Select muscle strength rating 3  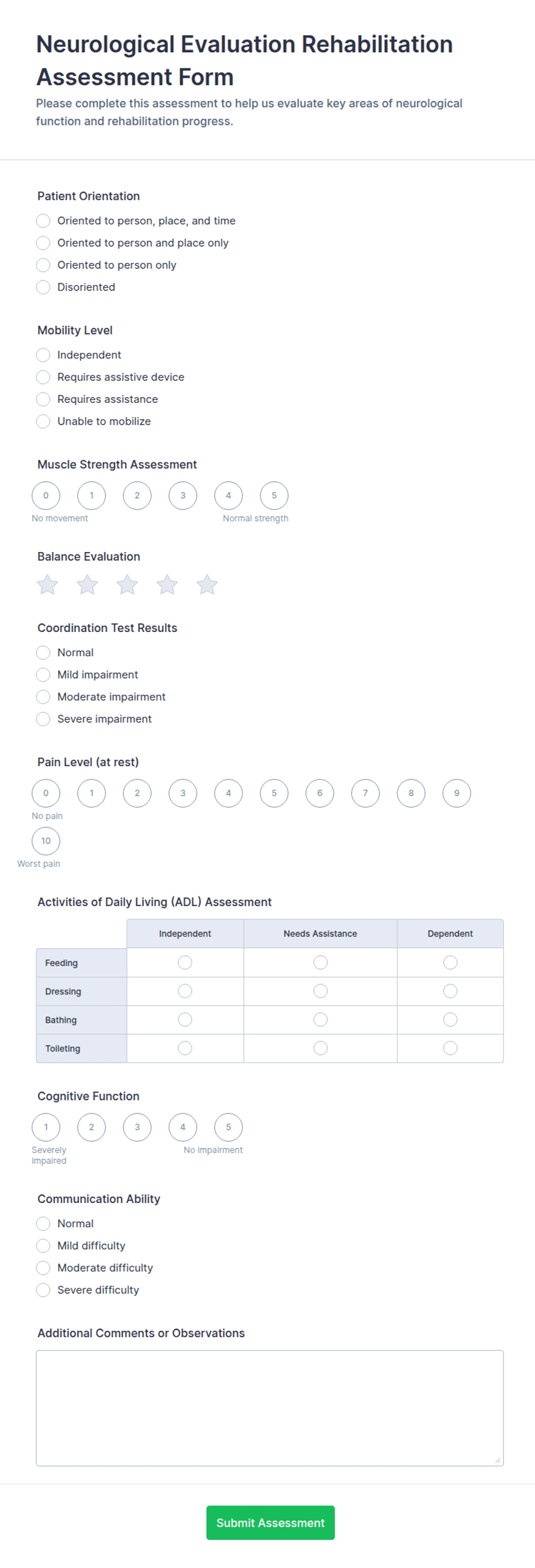[x=182, y=496]
